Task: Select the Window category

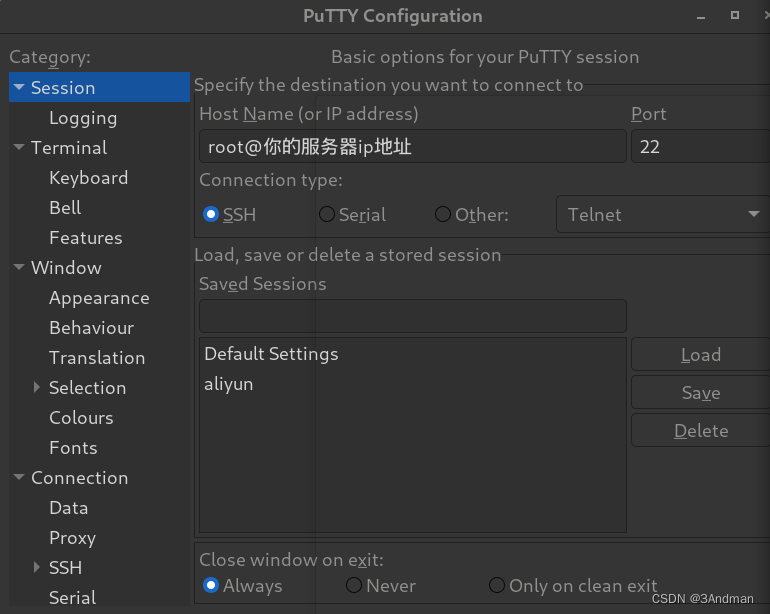Action: point(66,268)
